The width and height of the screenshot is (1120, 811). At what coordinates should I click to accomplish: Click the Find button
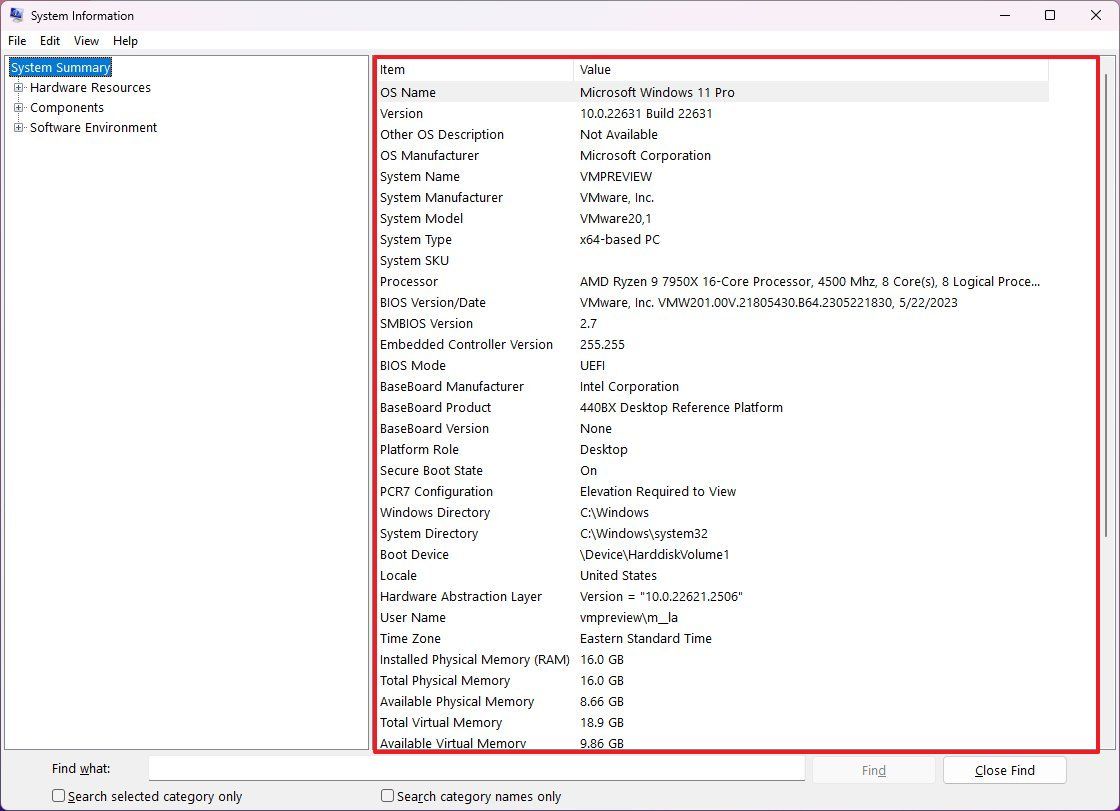point(873,770)
